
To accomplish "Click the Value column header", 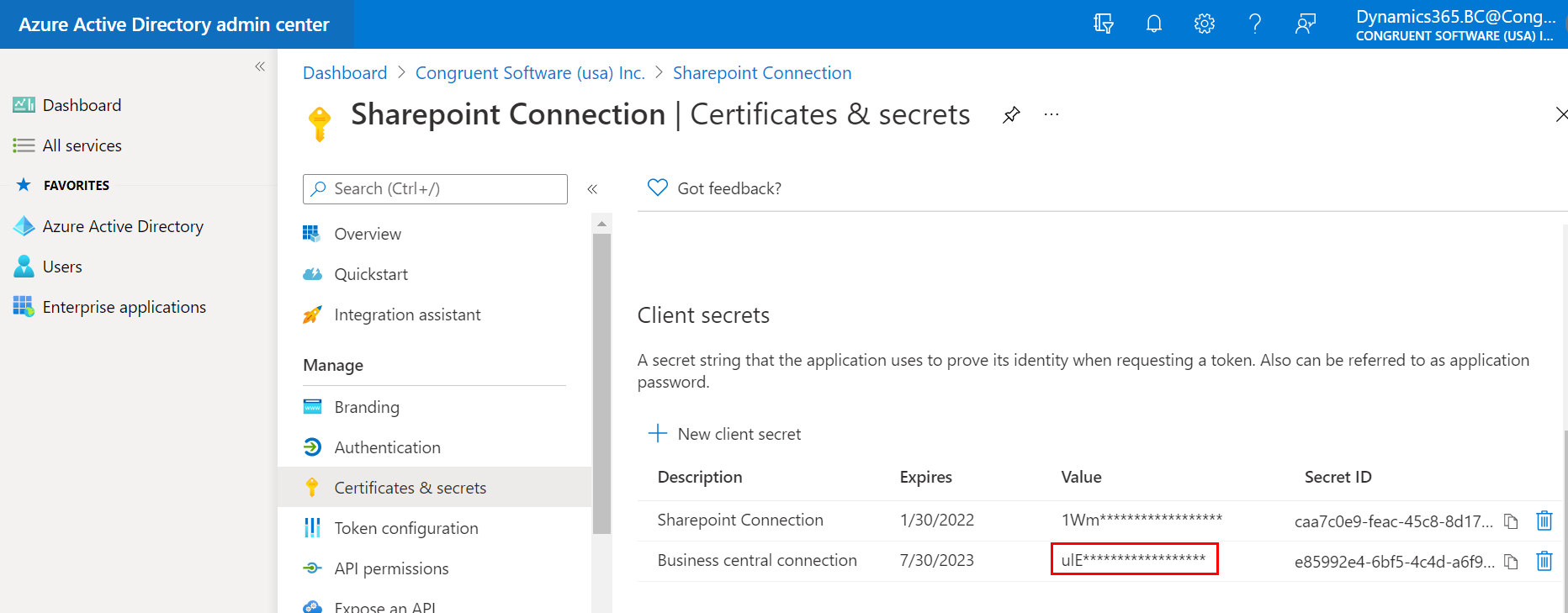I will click(x=1081, y=477).
